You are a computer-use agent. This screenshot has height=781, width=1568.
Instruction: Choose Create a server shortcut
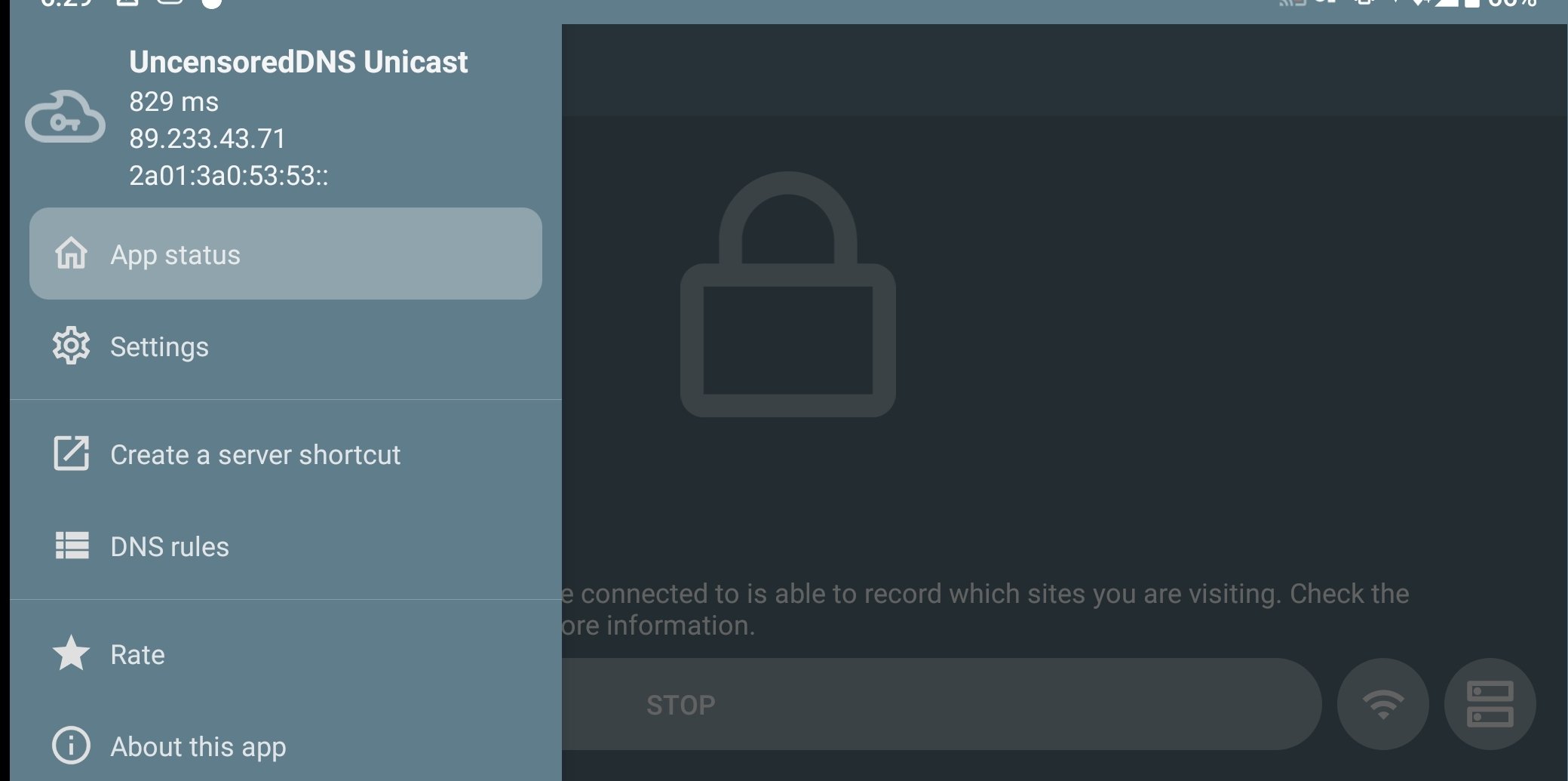click(286, 454)
